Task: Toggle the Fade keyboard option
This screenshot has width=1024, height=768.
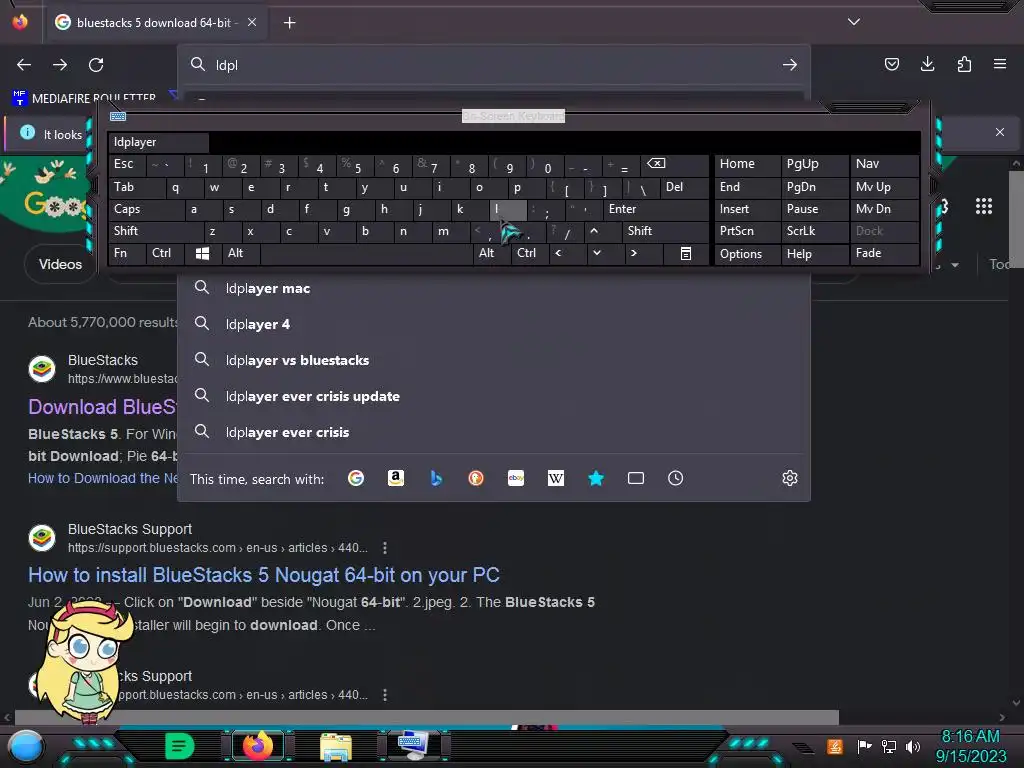Action: [884, 253]
